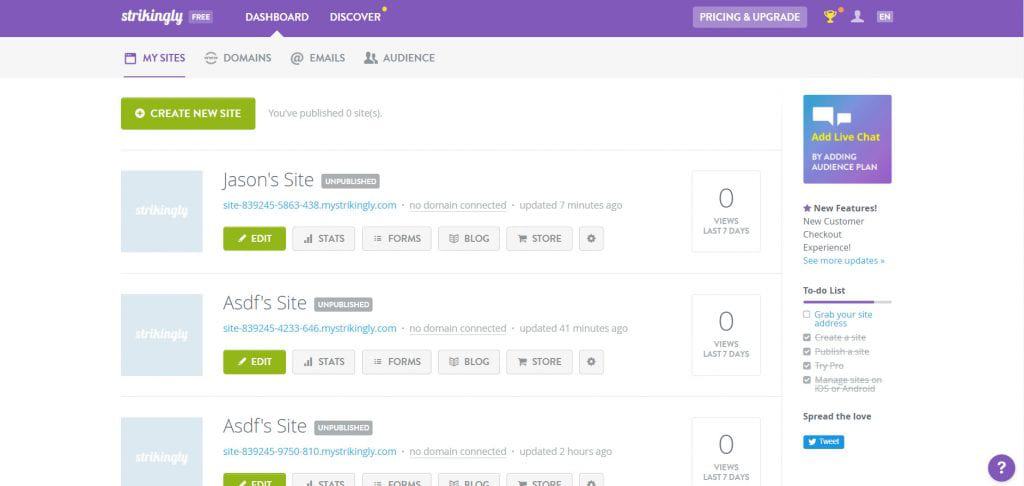The width and height of the screenshot is (1024, 486).
Task: Click the Spread the love heading
Action: 837,417
